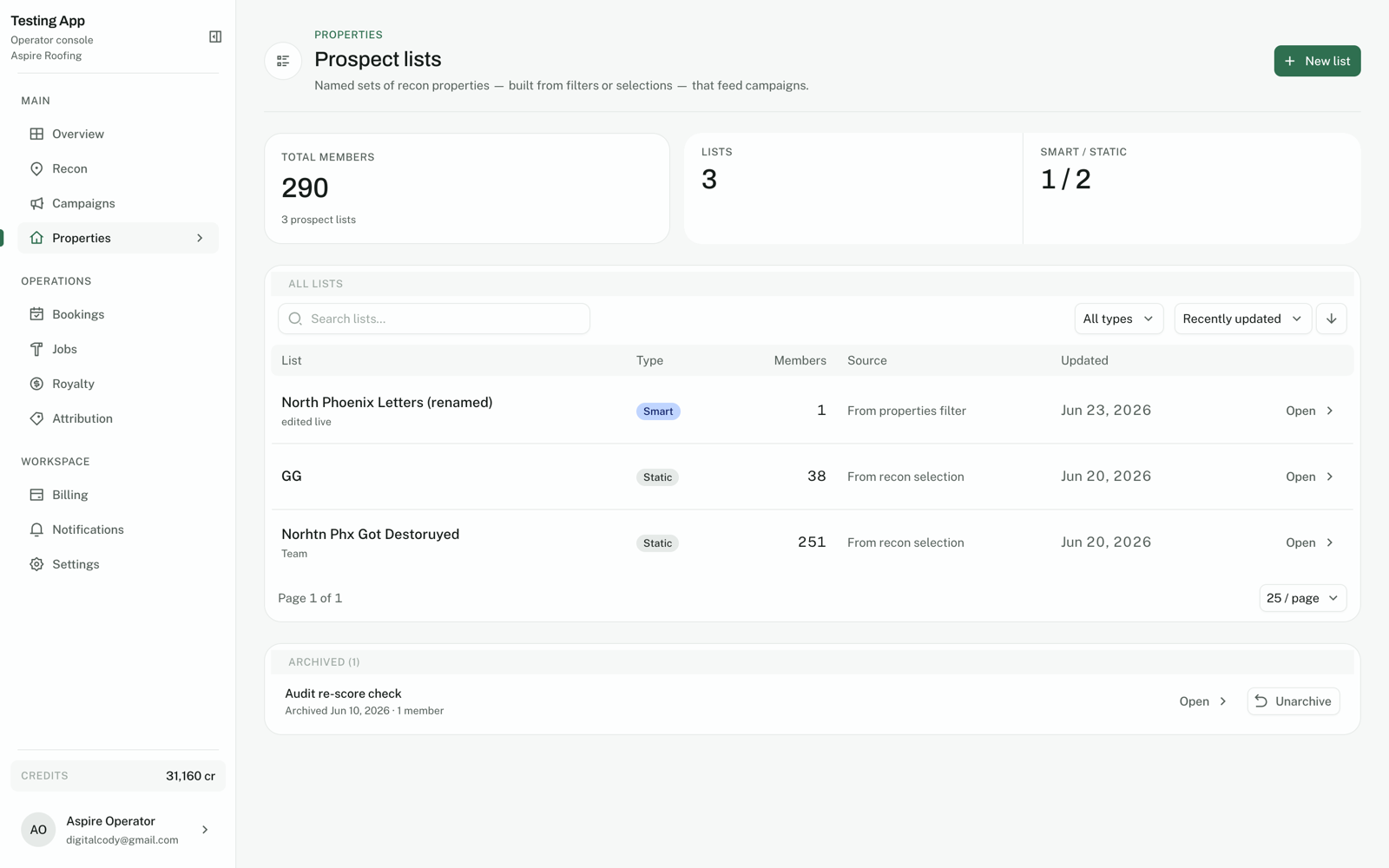This screenshot has height=868, width=1389.
Task: Click the AO user avatar
Action: click(38, 830)
